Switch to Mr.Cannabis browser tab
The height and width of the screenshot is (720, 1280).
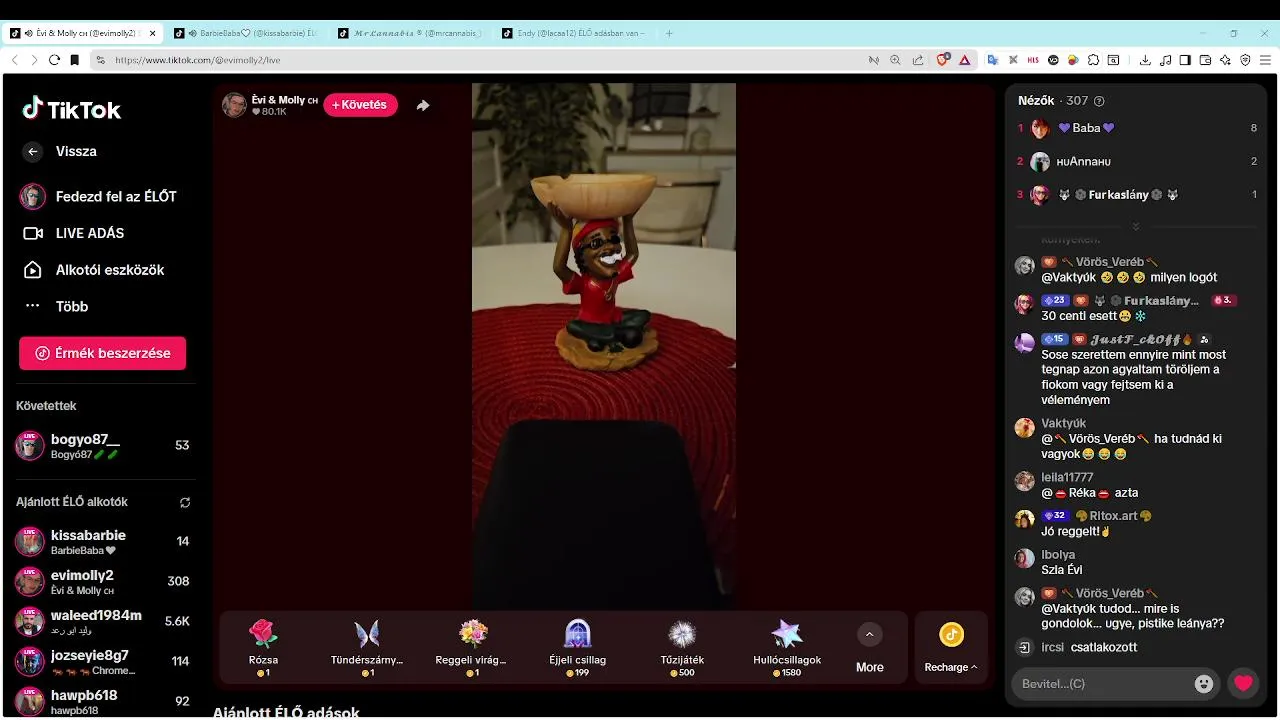410,33
